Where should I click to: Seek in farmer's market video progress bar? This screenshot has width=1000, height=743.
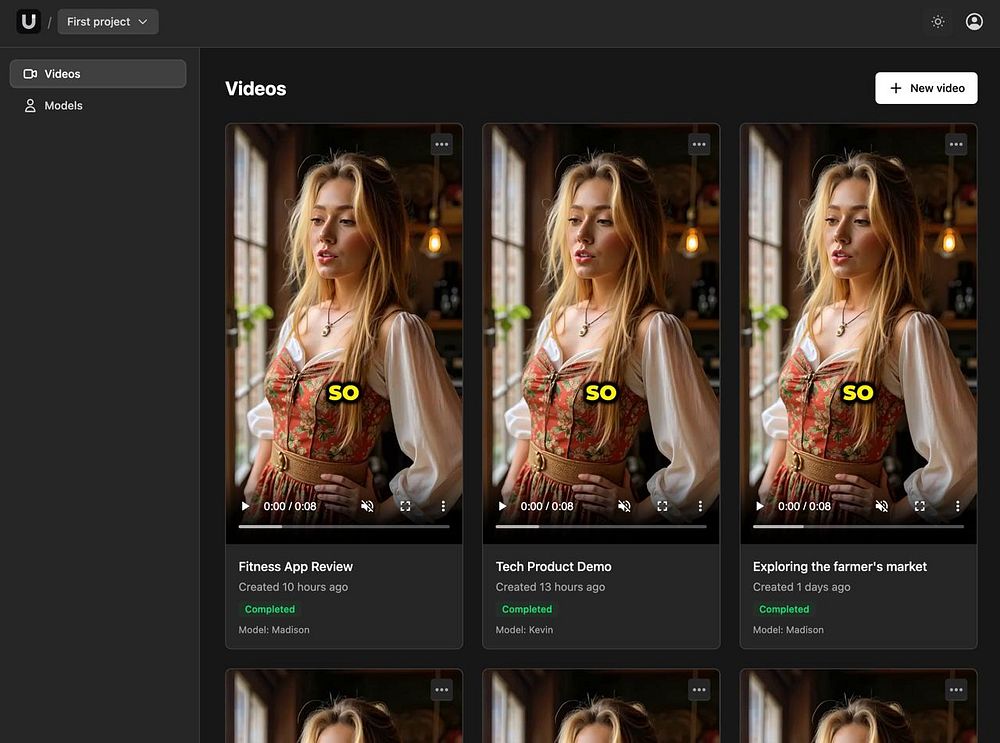[858, 527]
